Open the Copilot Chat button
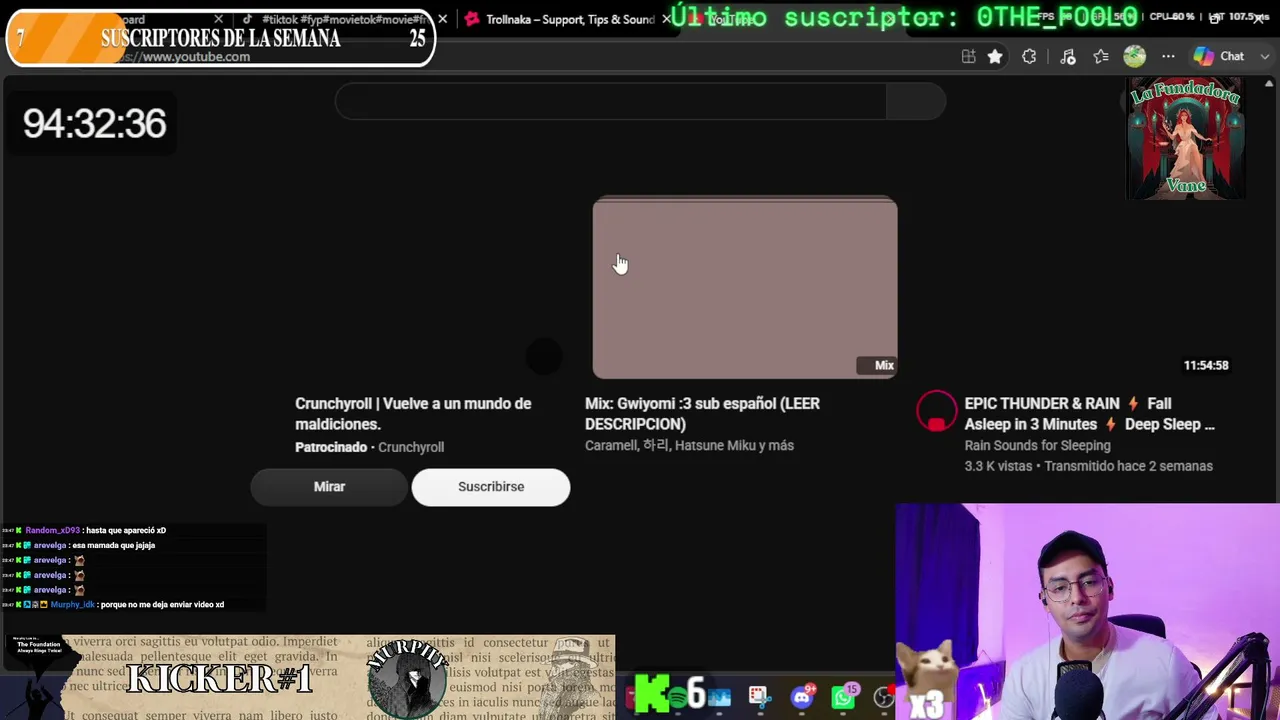Screen dimensions: 1280x720 click(1219, 57)
